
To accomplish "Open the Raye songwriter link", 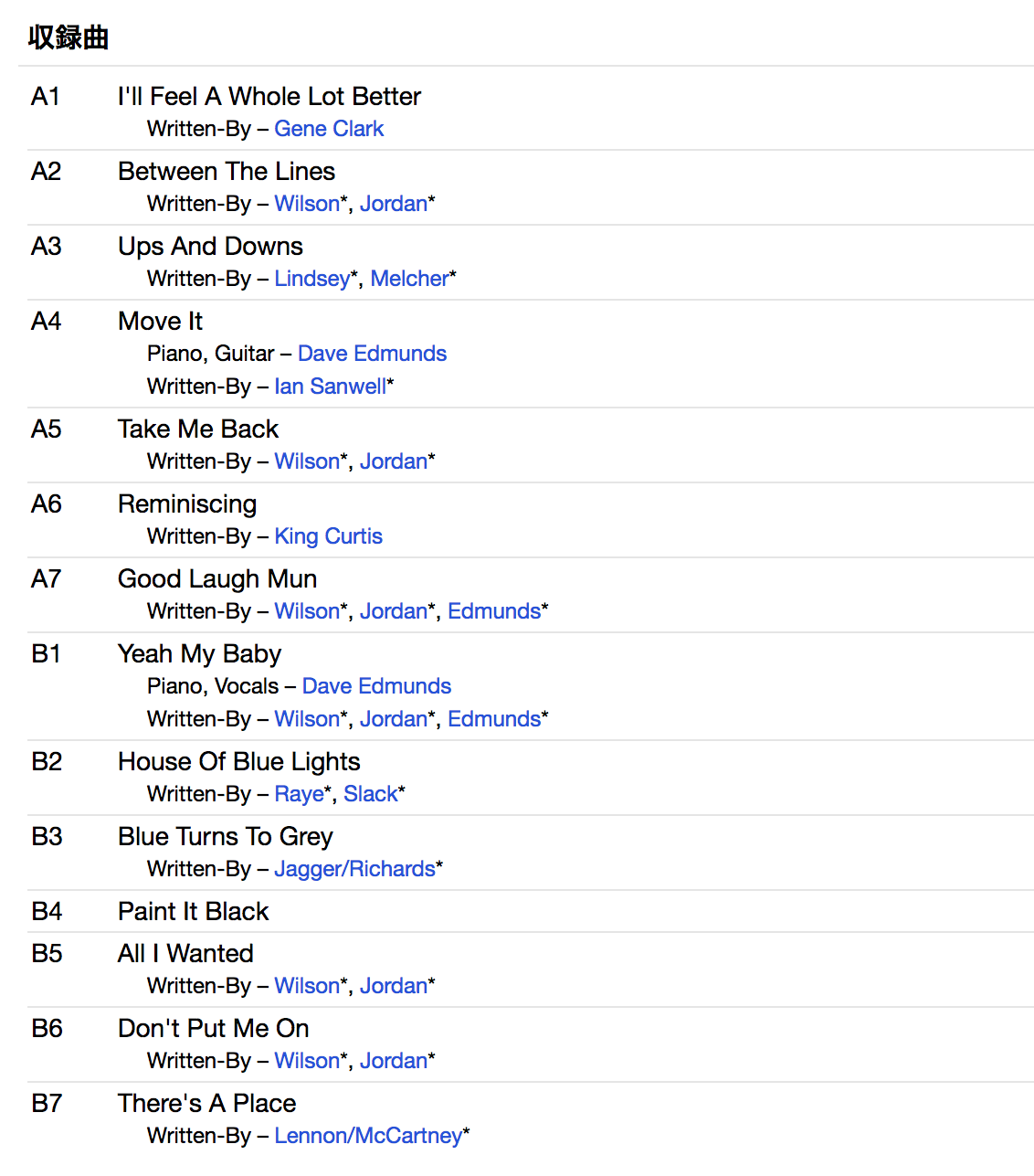I will [x=299, y=794].
